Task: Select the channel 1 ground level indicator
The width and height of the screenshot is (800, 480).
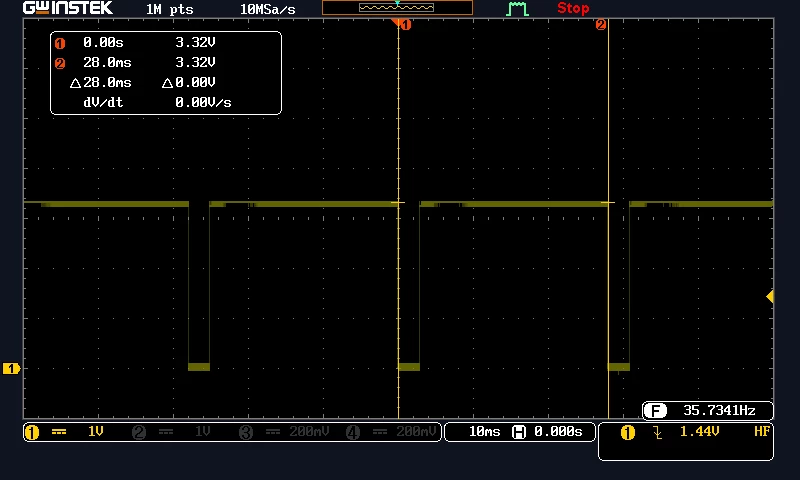Action: coord(11,368)
